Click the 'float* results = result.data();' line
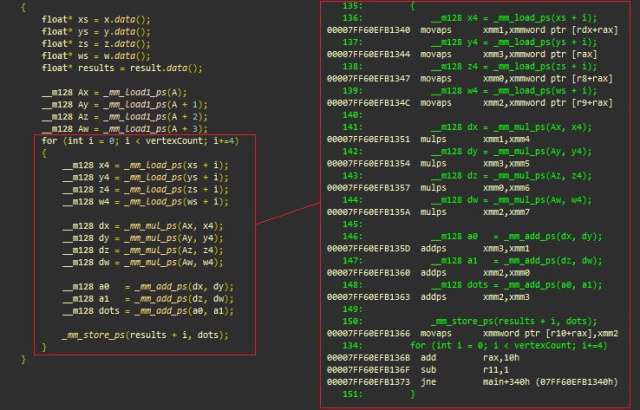 122,68
